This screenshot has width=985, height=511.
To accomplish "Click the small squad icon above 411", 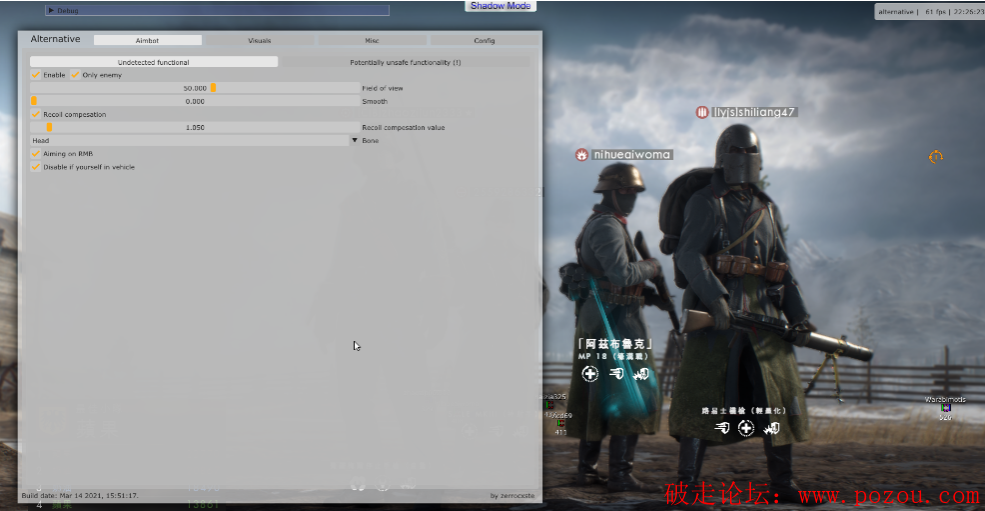I will [x=561, y=424].
